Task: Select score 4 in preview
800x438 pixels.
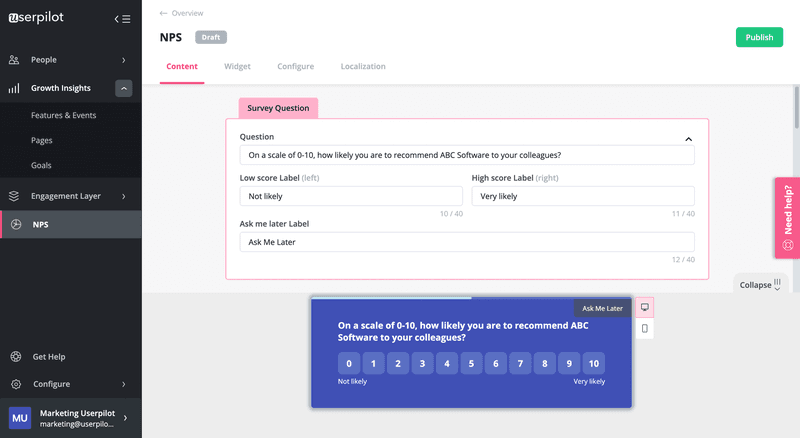Action: coord(447,363)
